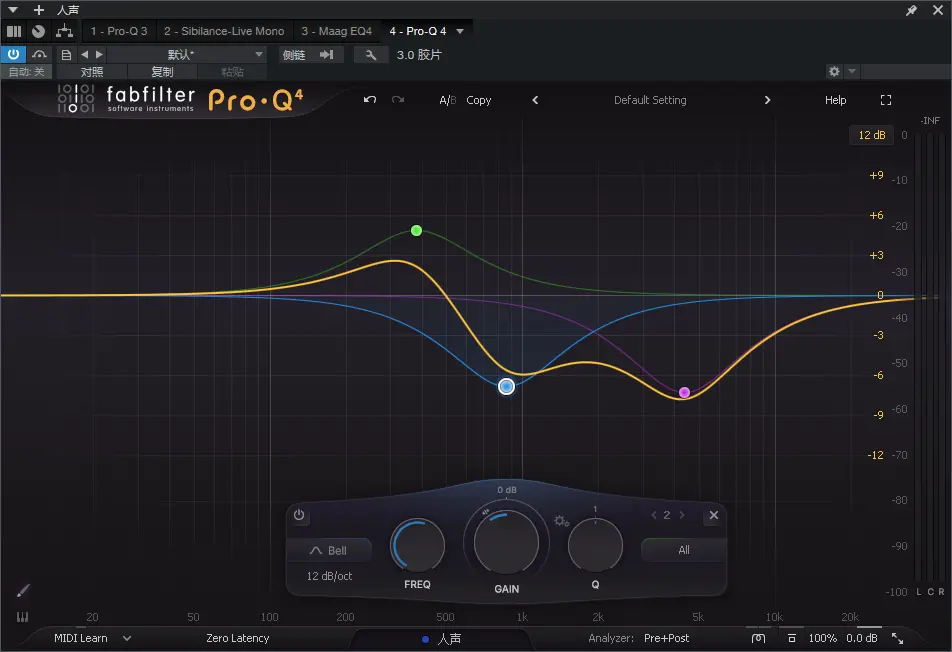Open the window menu triangle at top-left
The image size is (952, 652).
pos(13,10)
